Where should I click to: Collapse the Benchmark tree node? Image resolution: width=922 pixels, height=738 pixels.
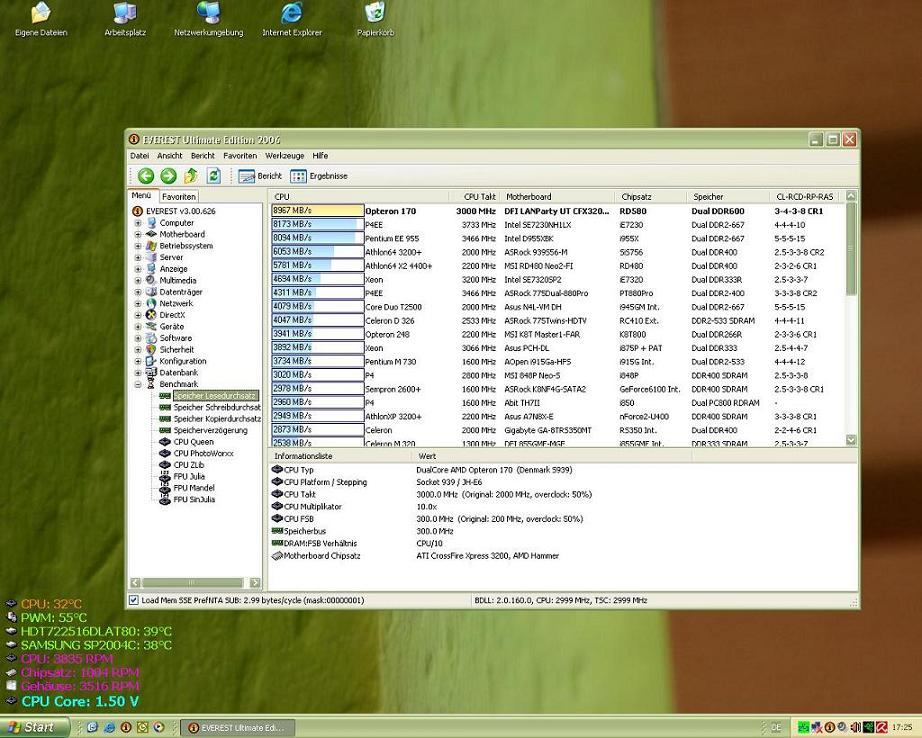pos(138,384)
